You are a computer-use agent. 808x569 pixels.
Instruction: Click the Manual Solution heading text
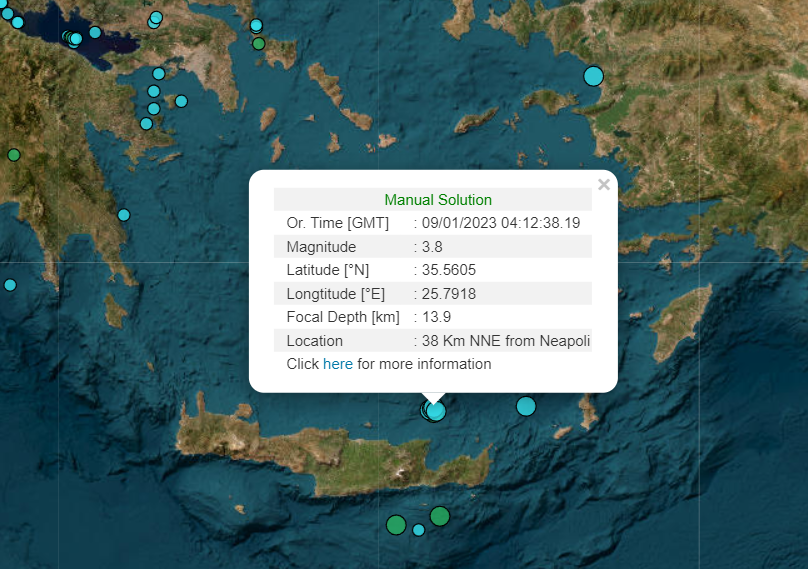pos(438,200)
